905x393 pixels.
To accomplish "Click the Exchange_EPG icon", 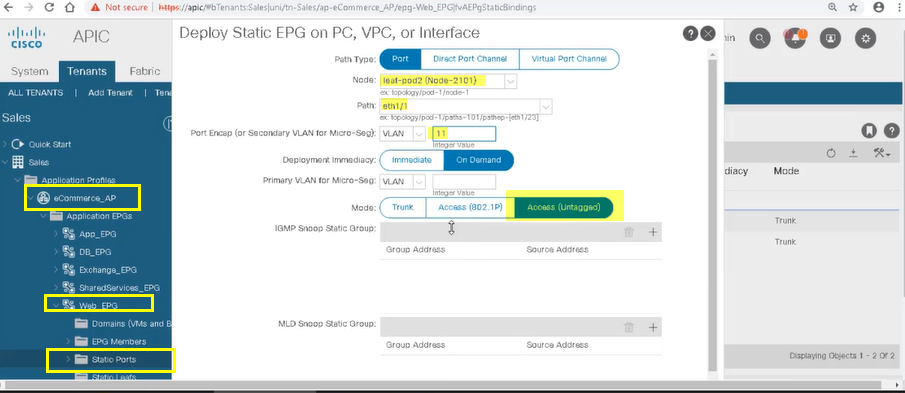I will click(x=69, y=270).
